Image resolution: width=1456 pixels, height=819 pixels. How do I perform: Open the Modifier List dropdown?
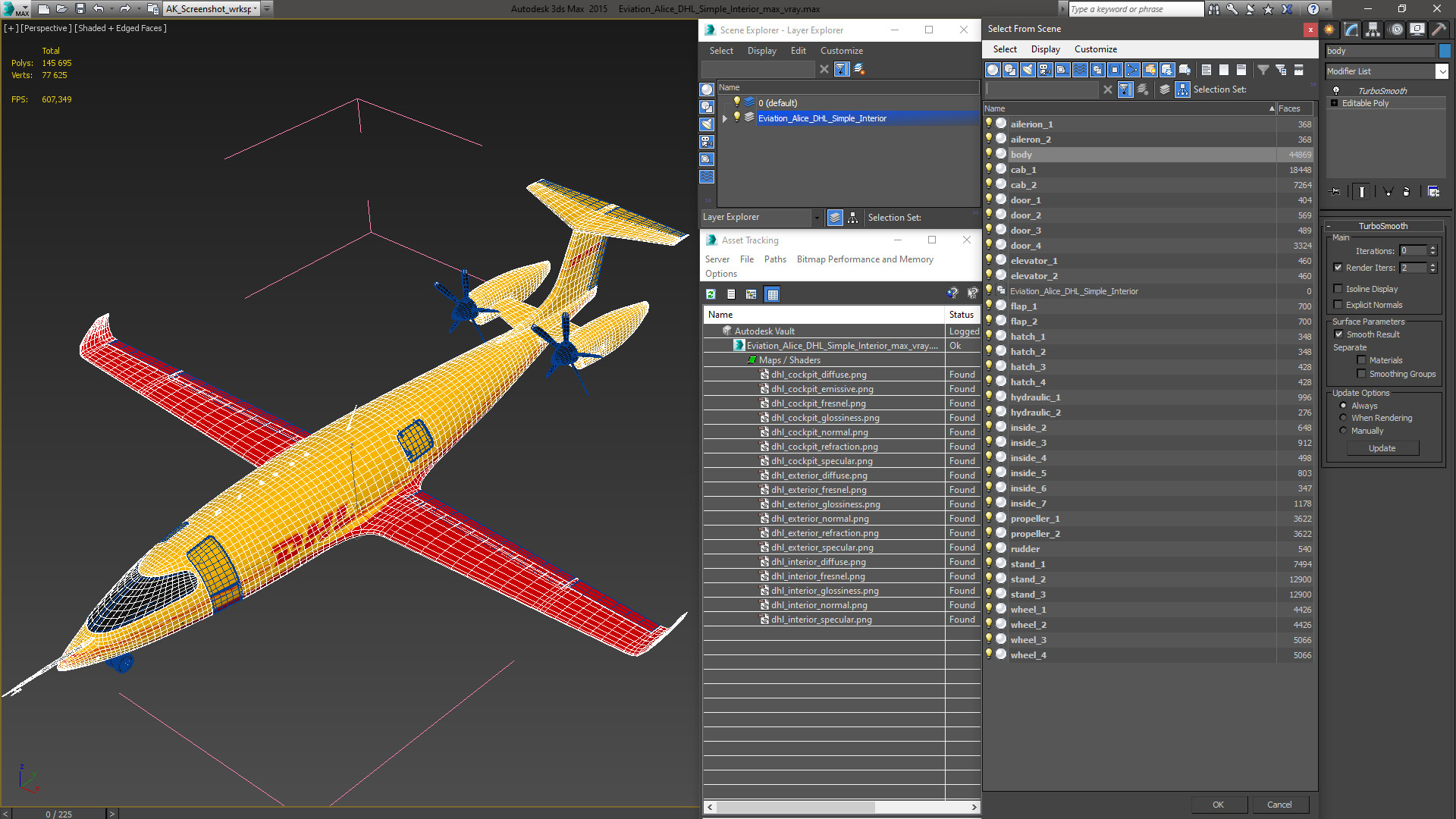1442,71
